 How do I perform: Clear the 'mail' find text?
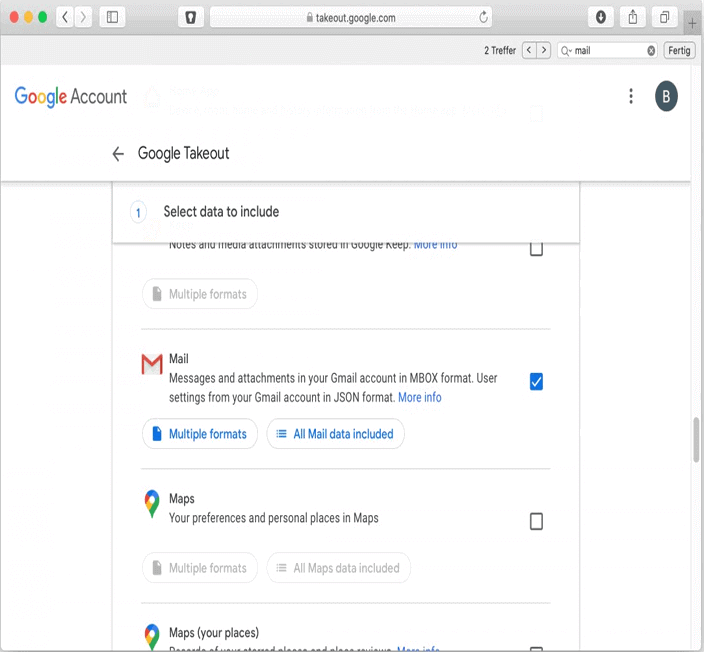click(x=651, y=51)
